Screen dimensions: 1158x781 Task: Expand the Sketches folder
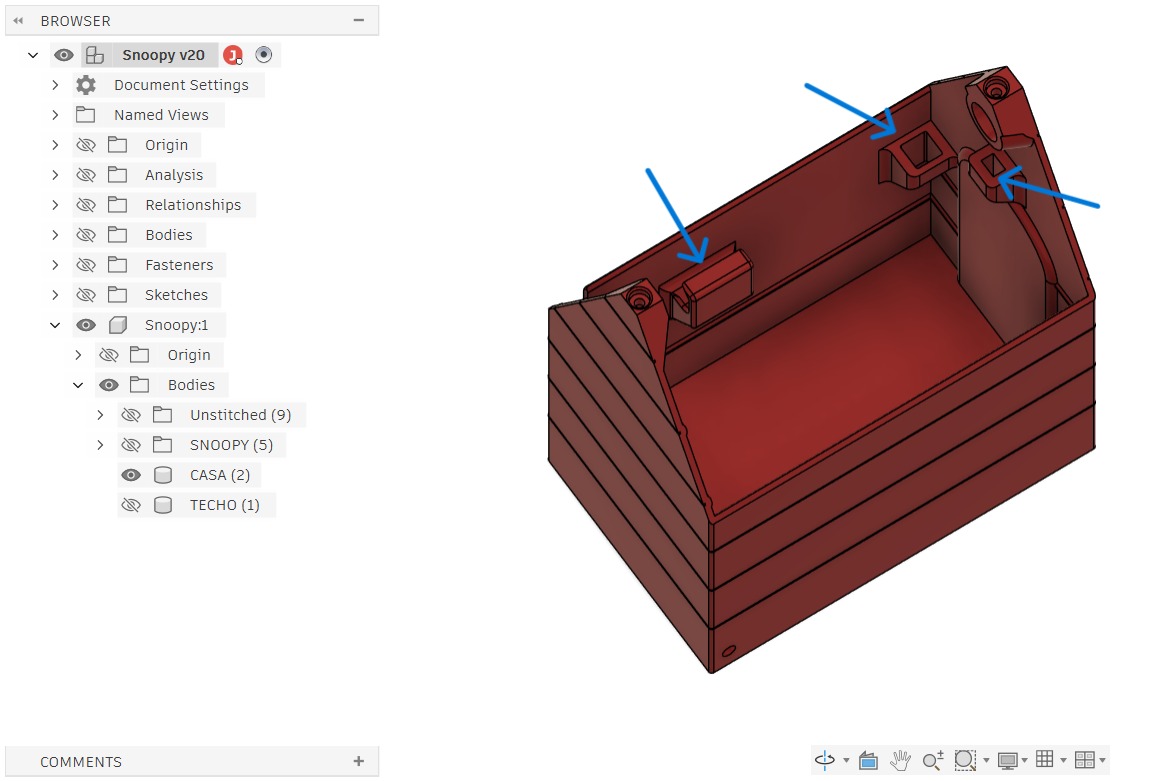pos(55,295)
